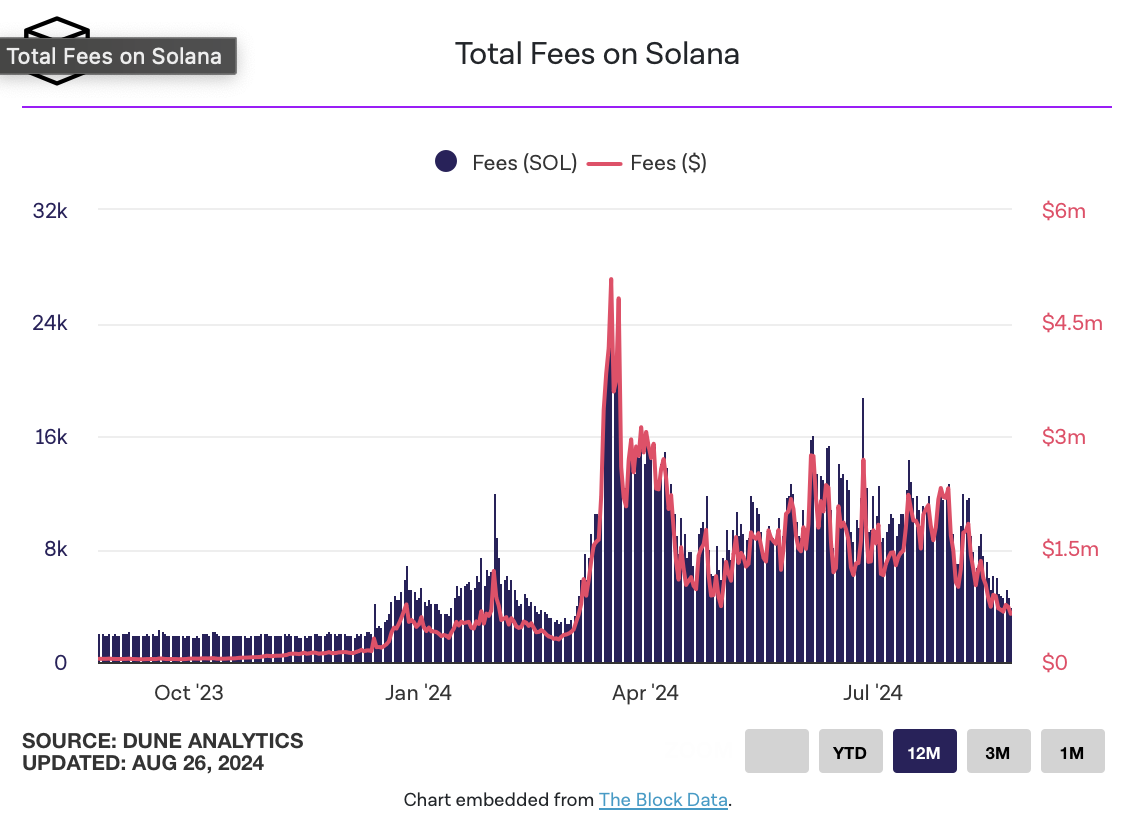Click the 32k left axis label
Screen dimensions: 1134x814
pos(48,211)
